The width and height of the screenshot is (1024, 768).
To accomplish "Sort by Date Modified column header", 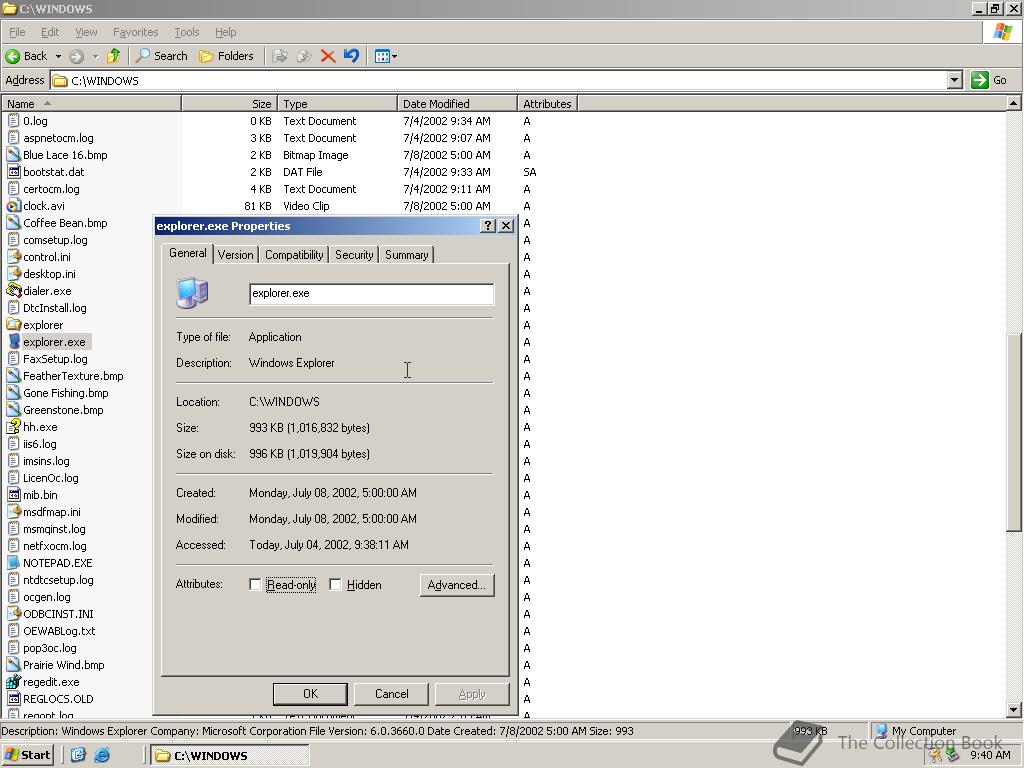I will point(457,104).
